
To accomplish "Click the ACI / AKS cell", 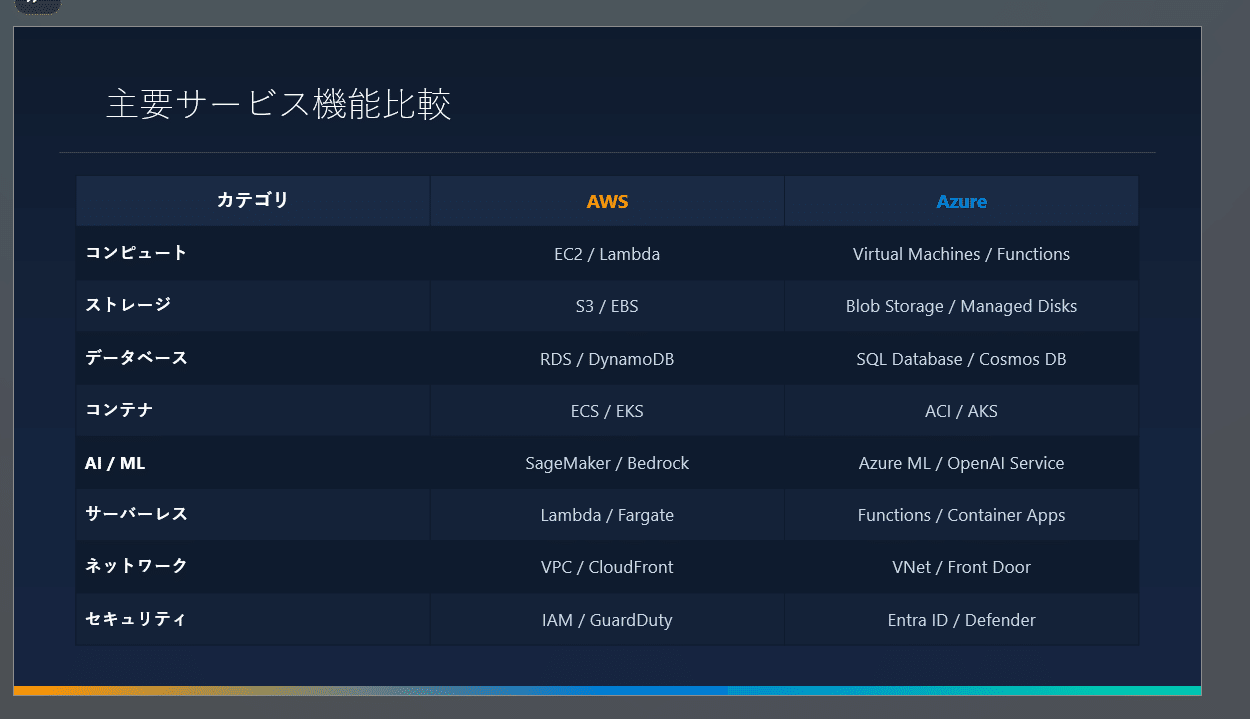I will point(962,411).
